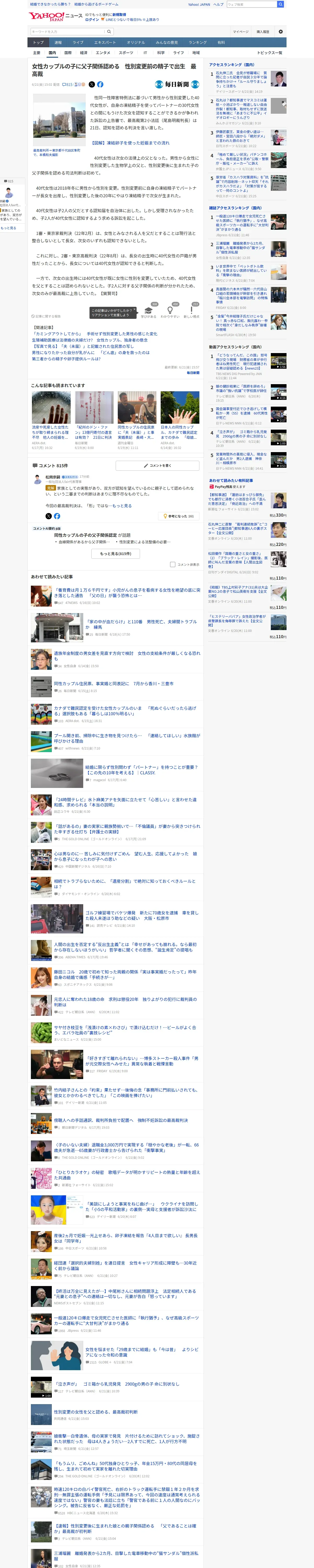Click the コメントを書く button
This screenshot has height=1568, width=314.
[157, 466]
